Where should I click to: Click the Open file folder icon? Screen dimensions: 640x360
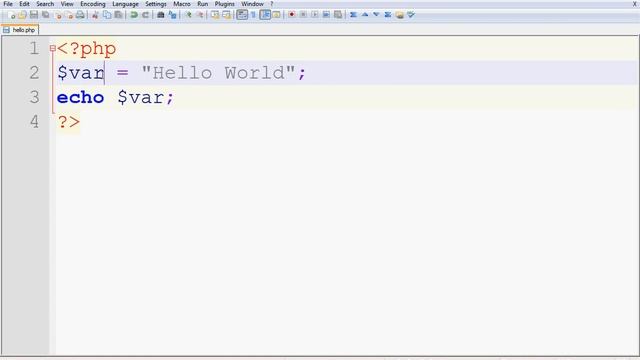22,15
